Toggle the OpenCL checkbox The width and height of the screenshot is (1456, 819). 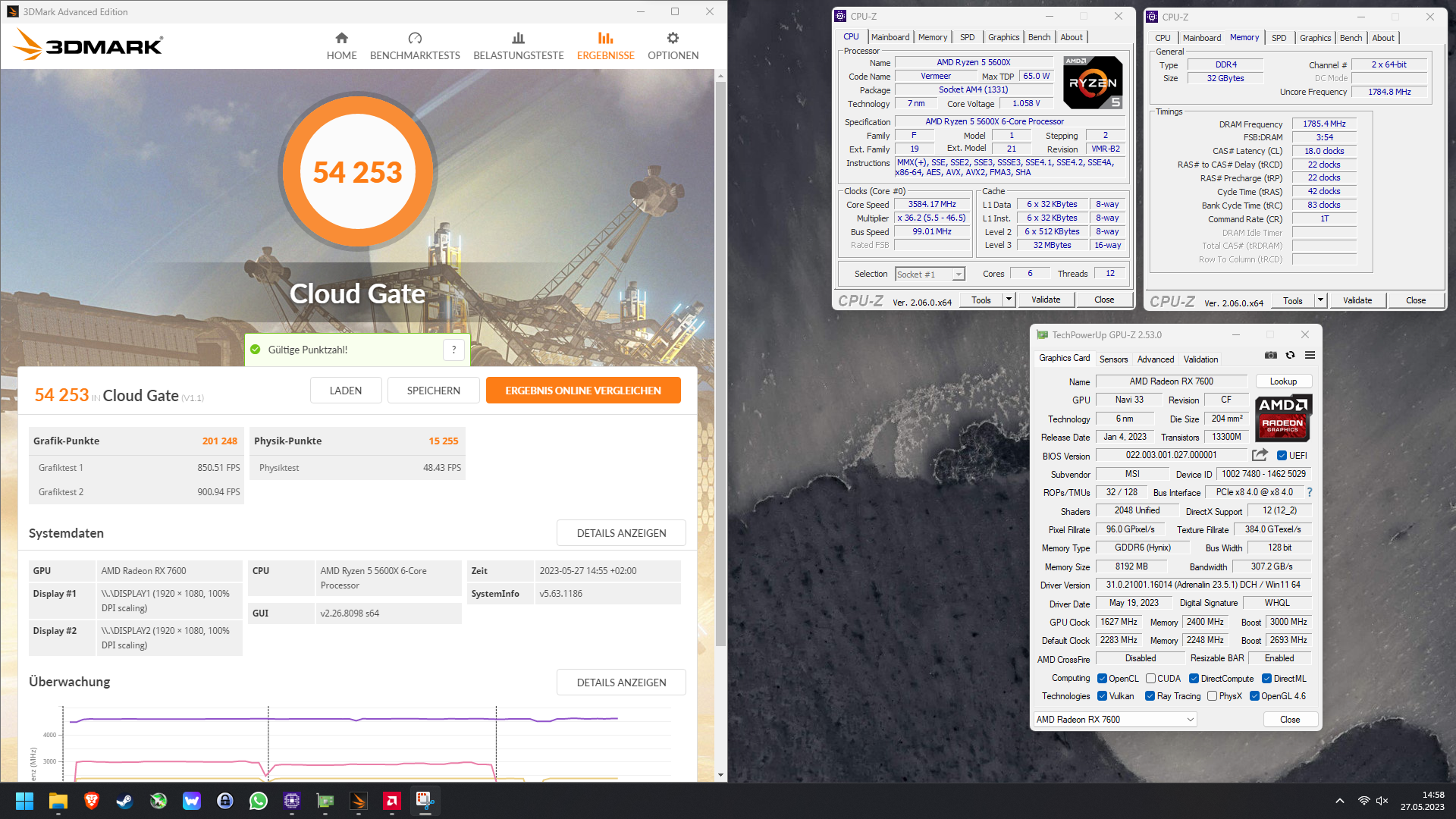(1102, 679)
